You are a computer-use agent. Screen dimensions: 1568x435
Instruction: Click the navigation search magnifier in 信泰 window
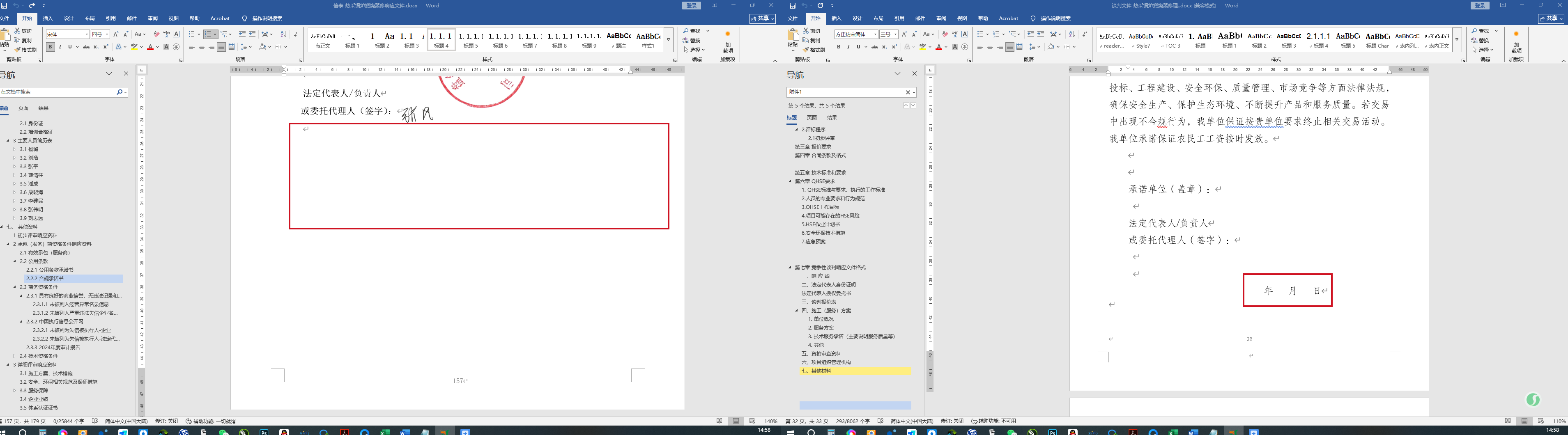[119, 92]
